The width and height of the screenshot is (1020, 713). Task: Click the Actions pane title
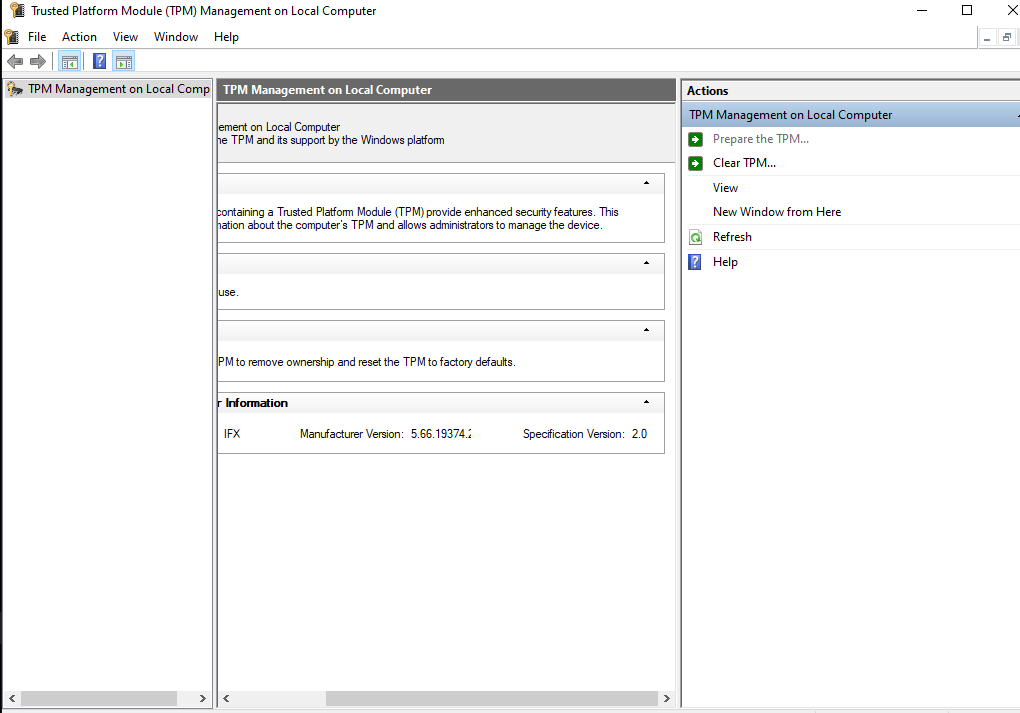[x=708, y=91]
